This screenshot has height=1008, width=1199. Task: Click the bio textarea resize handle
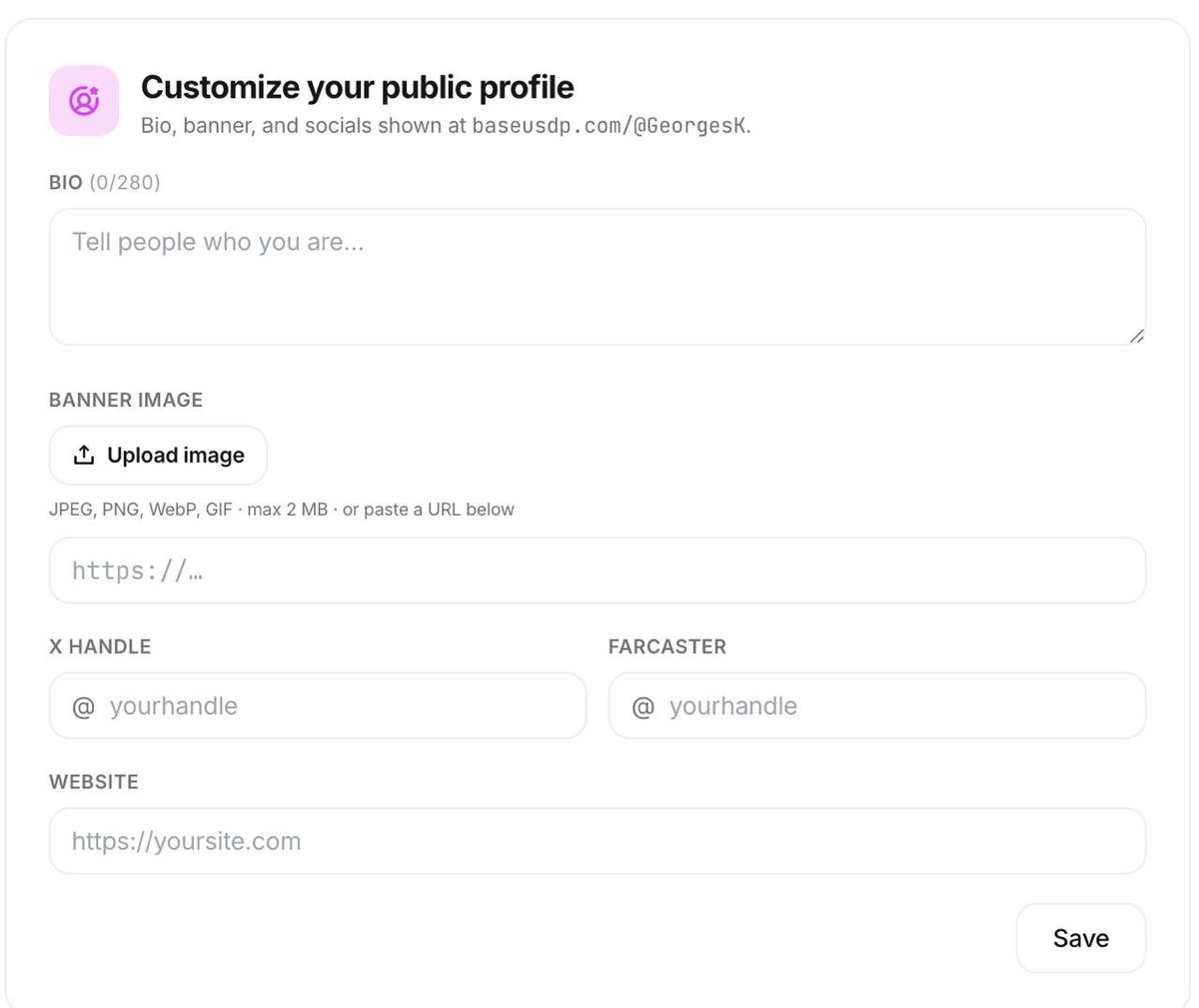click(x=1136, y=336)
